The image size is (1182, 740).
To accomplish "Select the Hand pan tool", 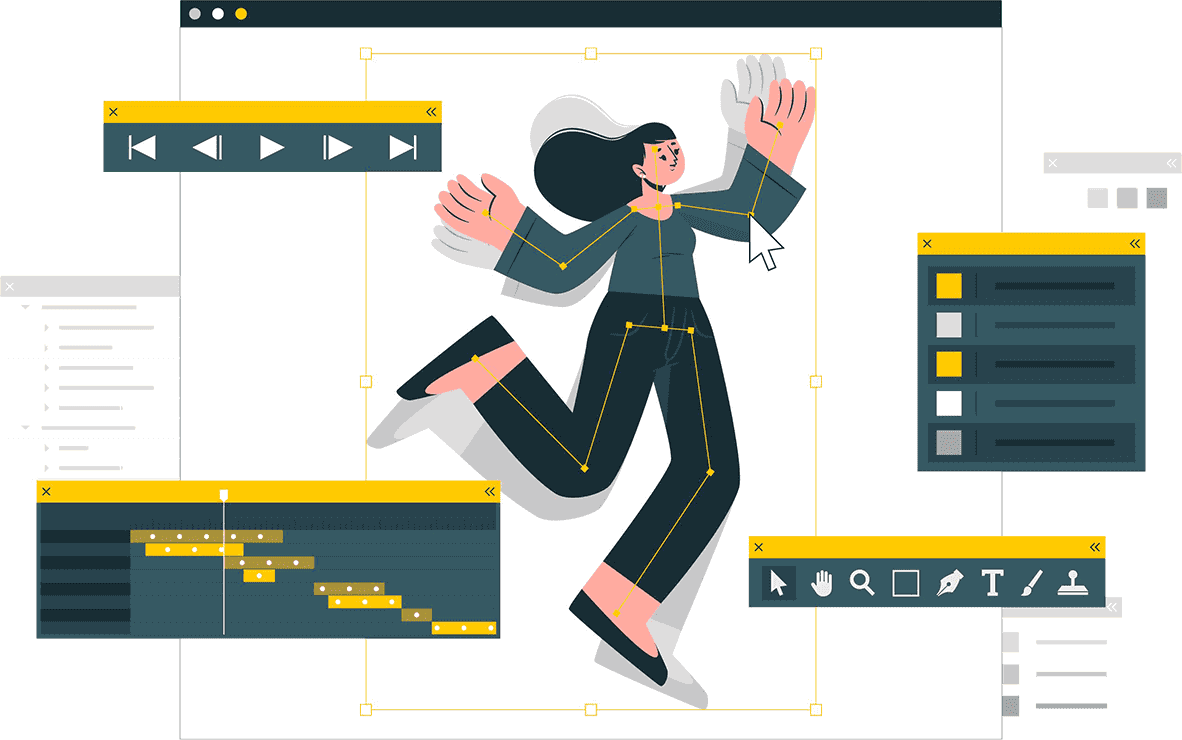I will (x=821, y=583).
